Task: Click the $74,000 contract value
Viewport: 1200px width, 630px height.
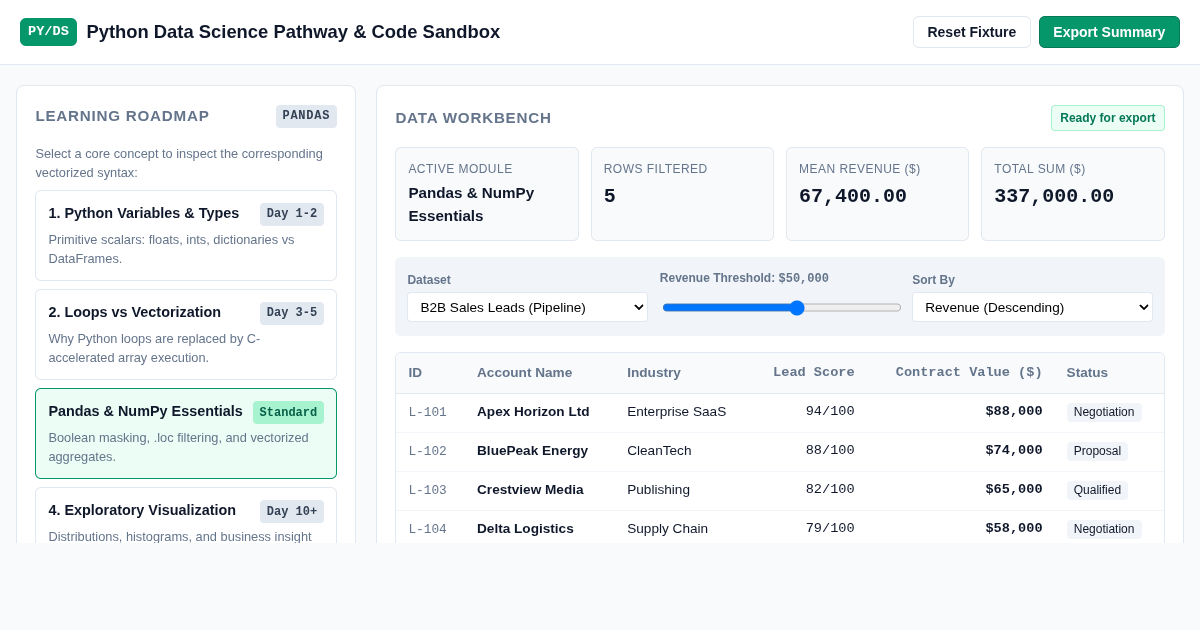Action: tap(1014, 450)
